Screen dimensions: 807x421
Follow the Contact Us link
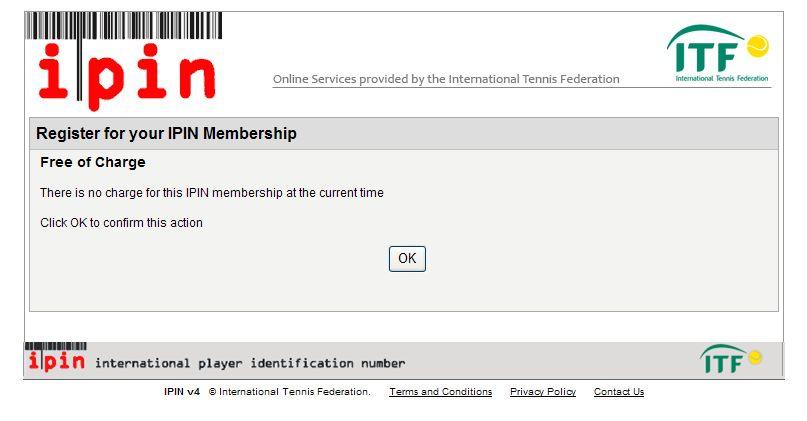[x=619, y=392]
